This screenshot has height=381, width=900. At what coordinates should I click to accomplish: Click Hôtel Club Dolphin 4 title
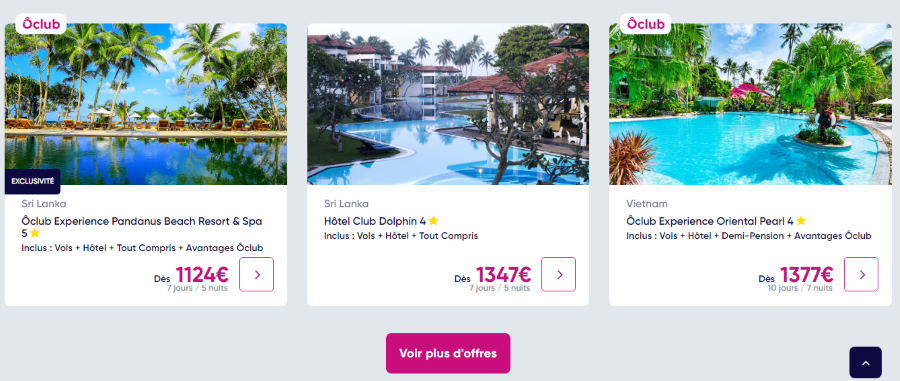click(375, 221)
